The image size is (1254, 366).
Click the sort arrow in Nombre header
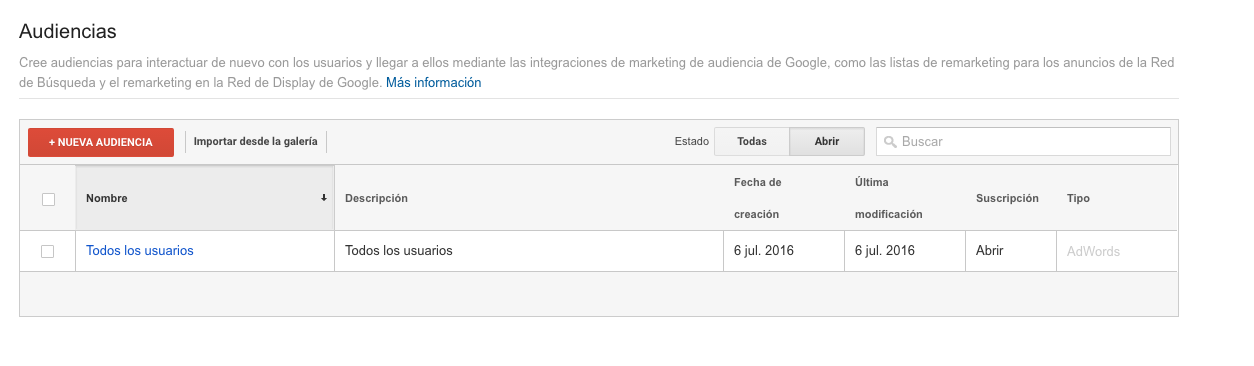point(324,198)
